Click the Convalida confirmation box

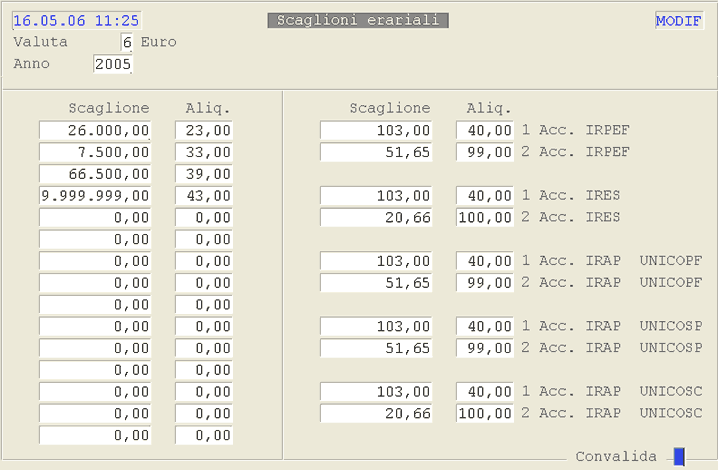679,456
